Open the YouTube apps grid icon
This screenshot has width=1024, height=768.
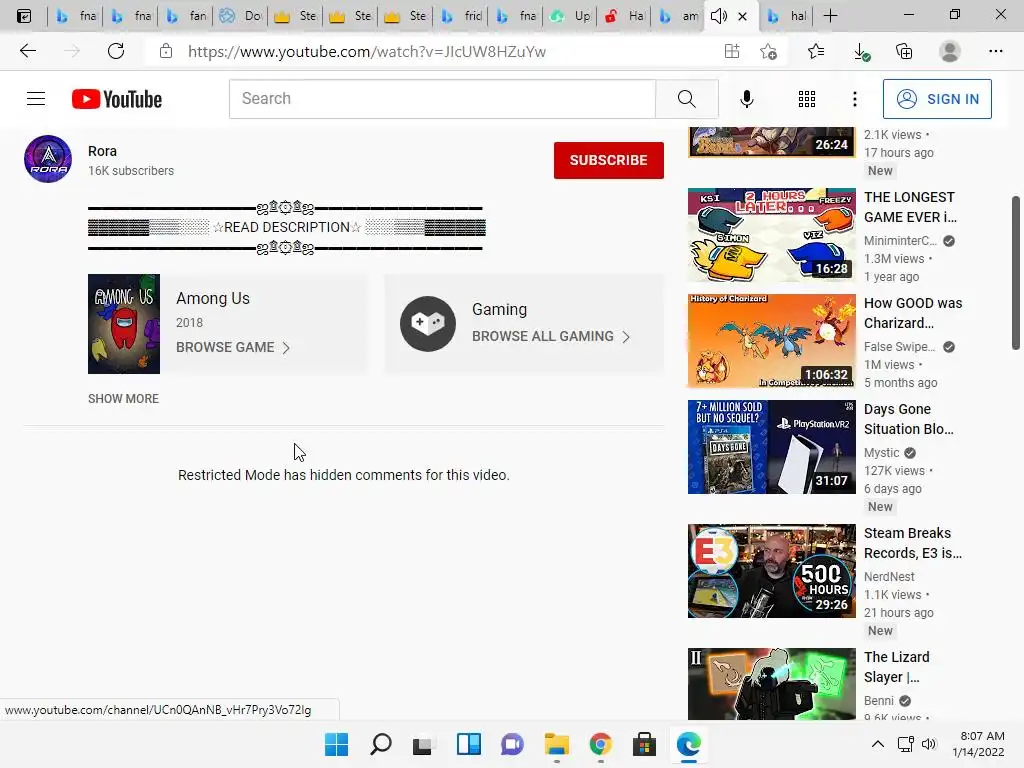click(x=807, y=99)
